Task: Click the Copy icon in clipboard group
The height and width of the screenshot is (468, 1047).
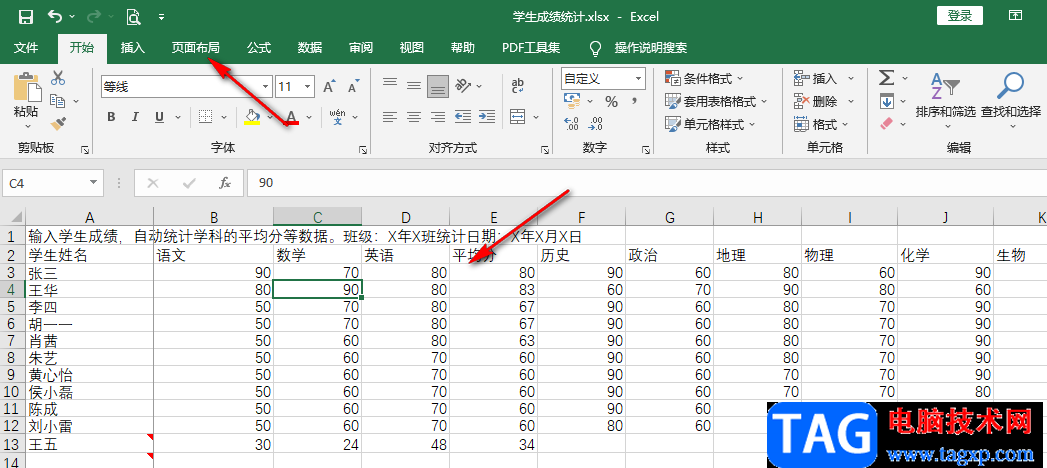Action: [x=58, y=101]
